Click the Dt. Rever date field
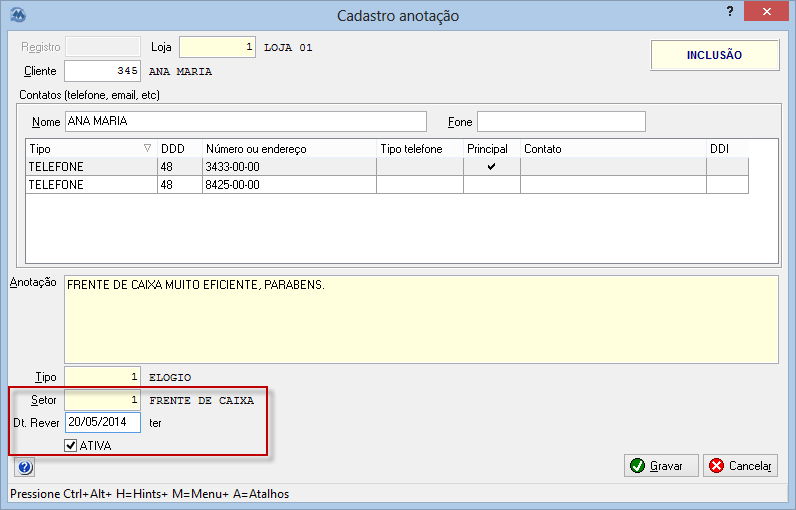Image resolution: width=796 pixels, height=510 pixels. click(x=103, y=422)
